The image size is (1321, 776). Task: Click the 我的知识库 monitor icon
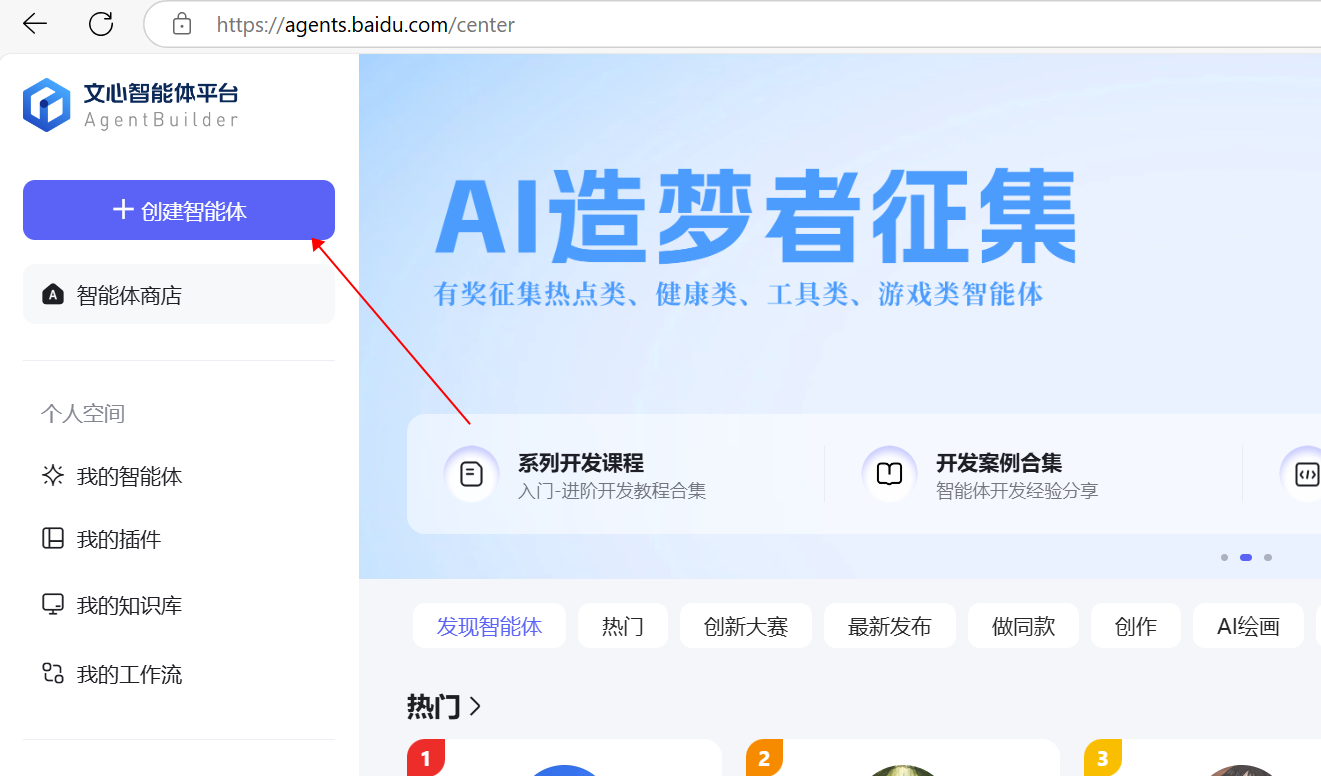[x=53, y=605]
